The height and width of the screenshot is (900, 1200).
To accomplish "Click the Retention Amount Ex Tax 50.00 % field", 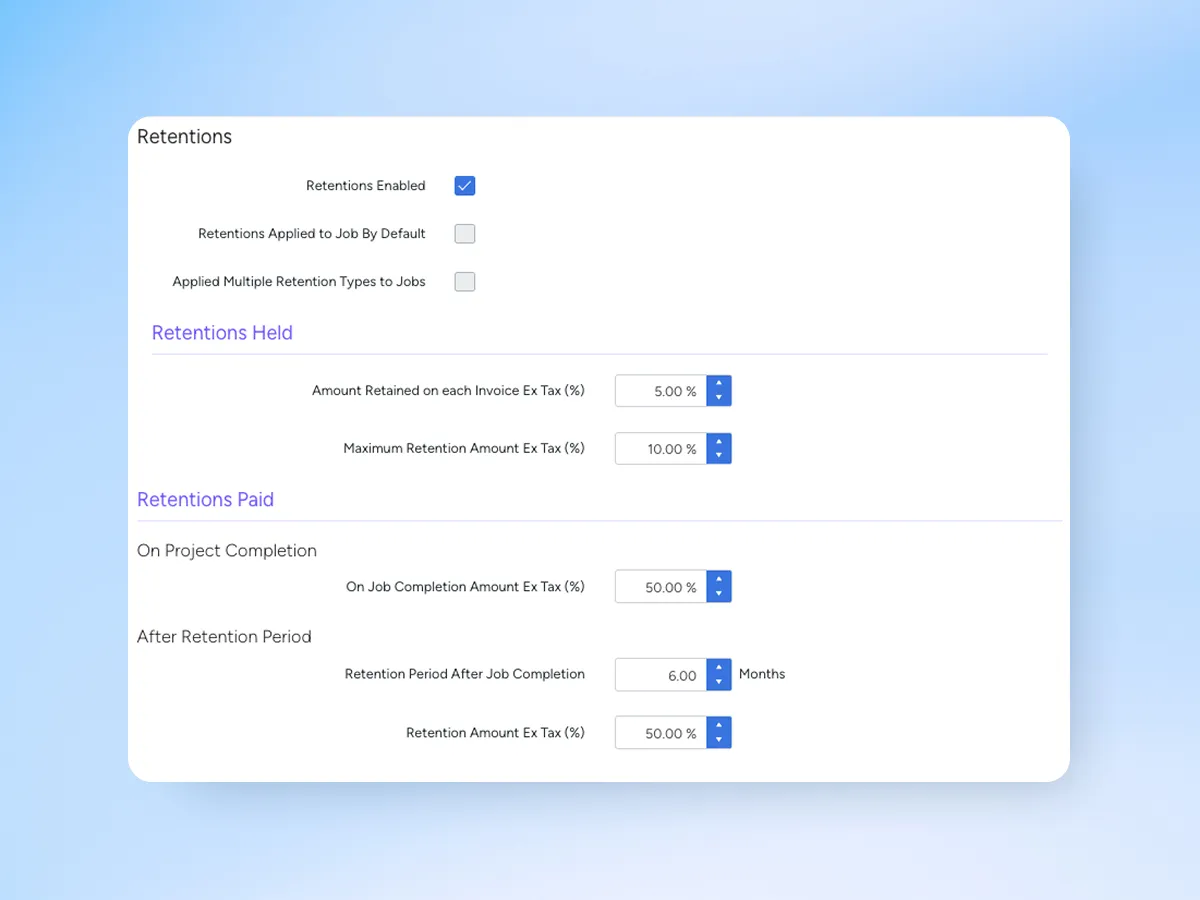I will [661, 733].
